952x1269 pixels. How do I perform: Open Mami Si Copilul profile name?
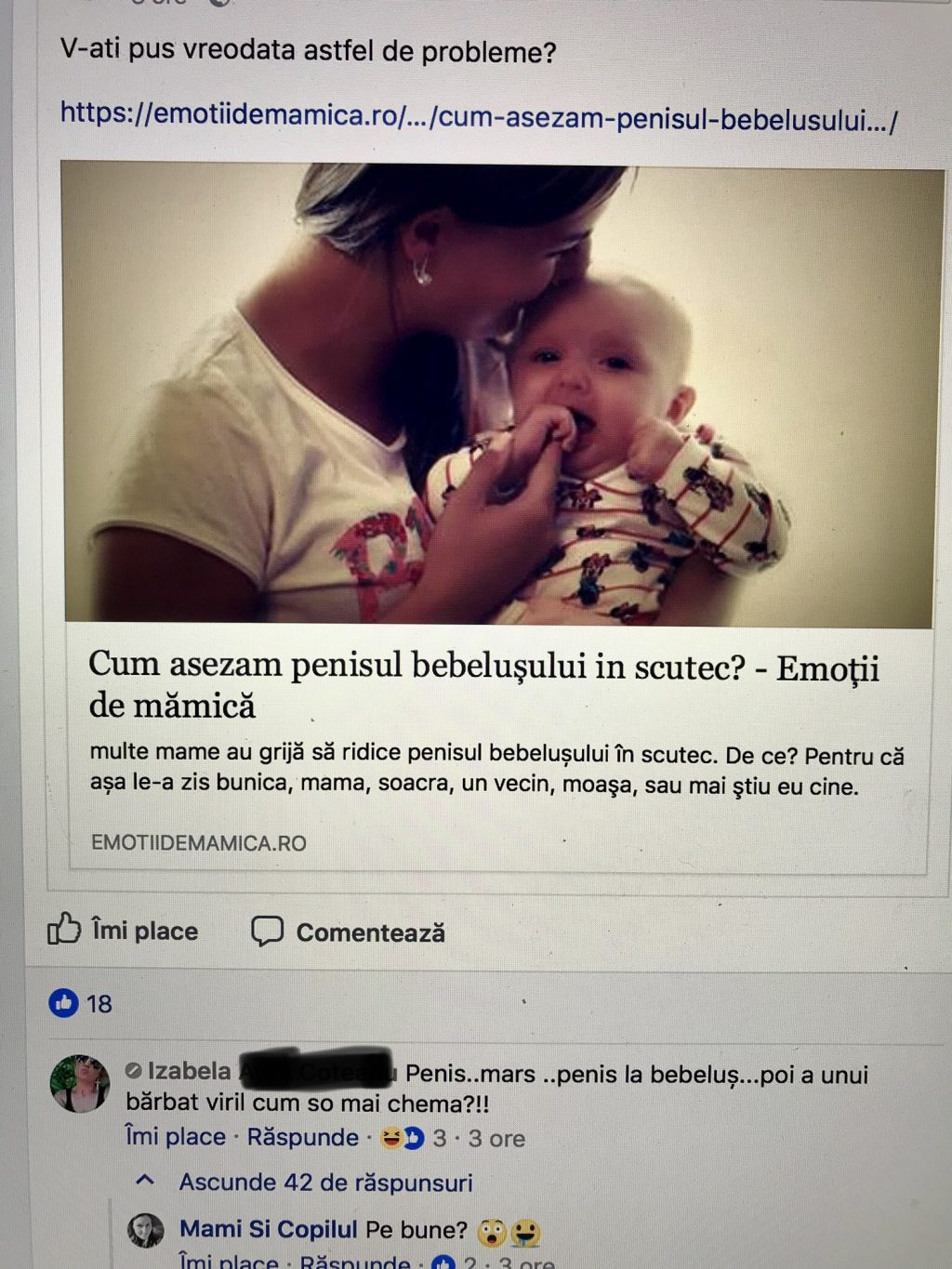268,1229
